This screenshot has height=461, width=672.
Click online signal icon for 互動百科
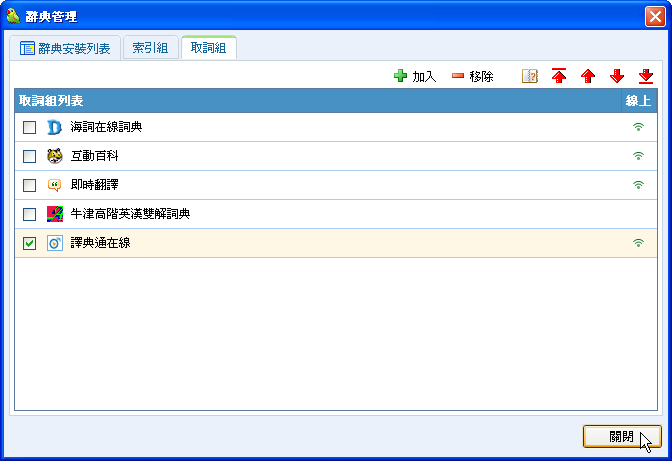639,156
